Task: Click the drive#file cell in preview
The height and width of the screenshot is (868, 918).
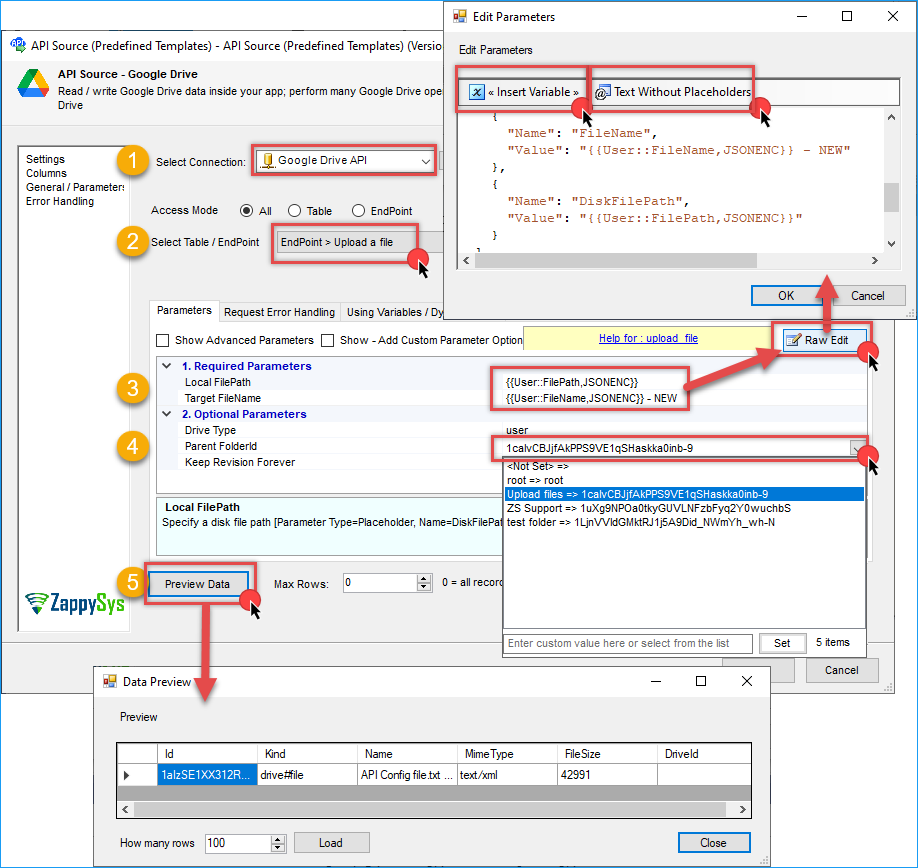Action: pos(307,775)
